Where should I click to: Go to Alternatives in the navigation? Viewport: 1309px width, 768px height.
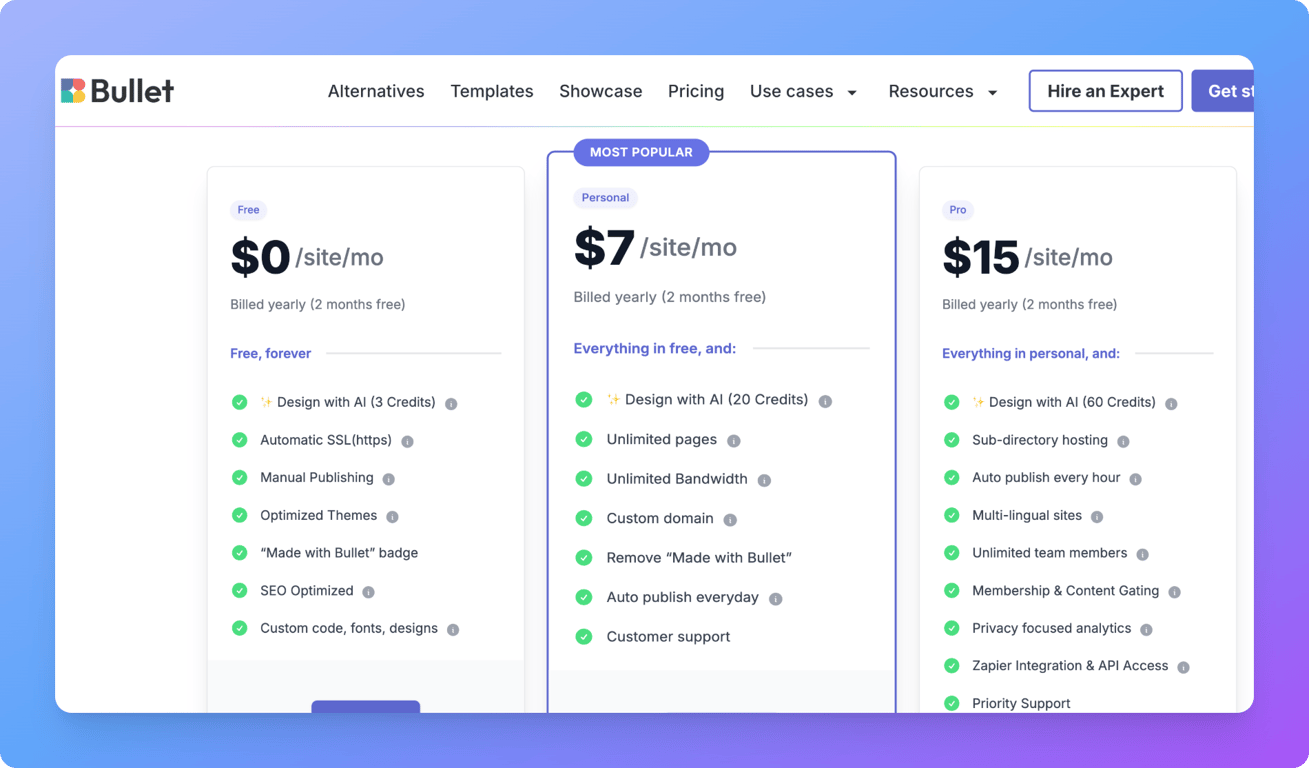coord(376,91)
